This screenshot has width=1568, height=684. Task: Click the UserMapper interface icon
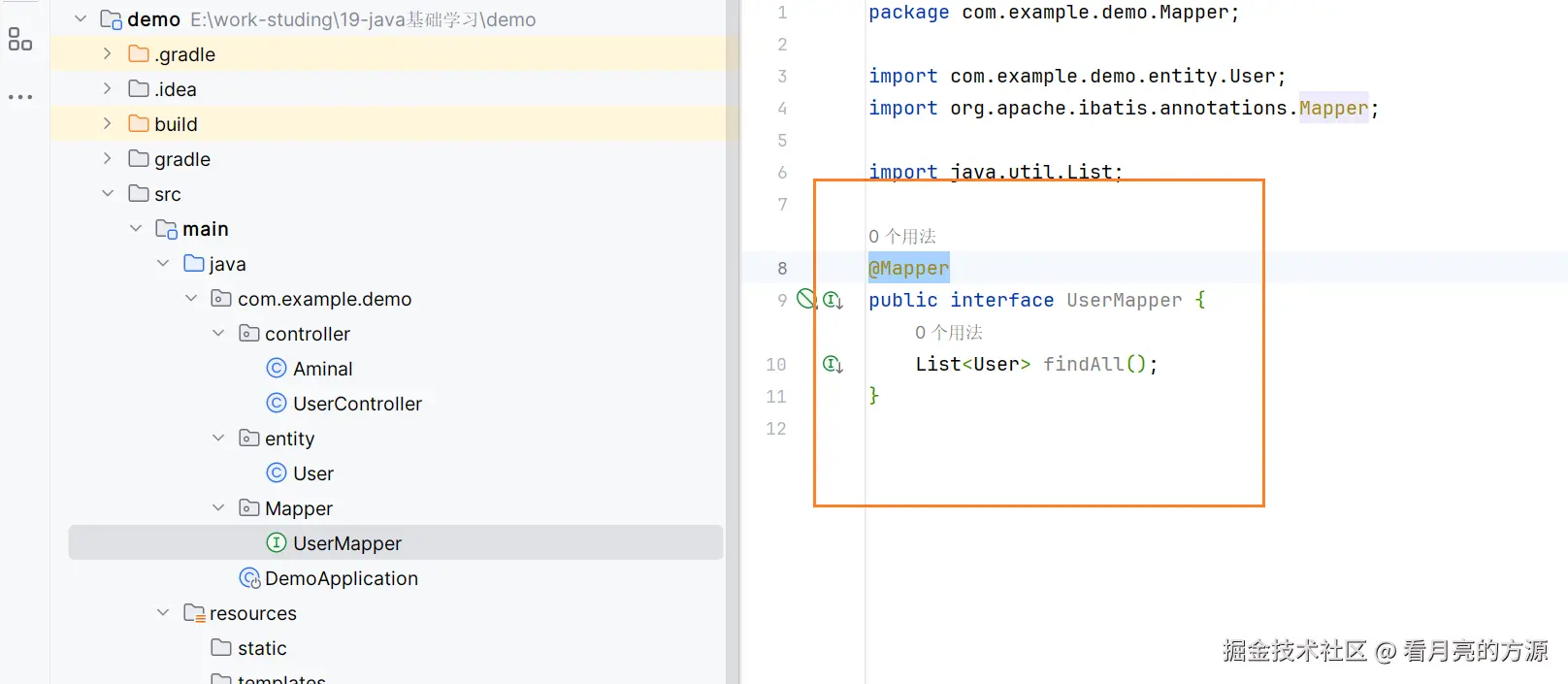[277, 543]
